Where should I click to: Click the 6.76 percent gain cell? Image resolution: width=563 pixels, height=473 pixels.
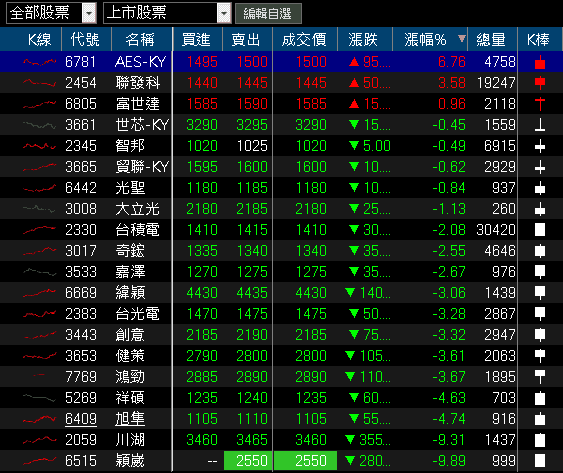pos(452,62)
